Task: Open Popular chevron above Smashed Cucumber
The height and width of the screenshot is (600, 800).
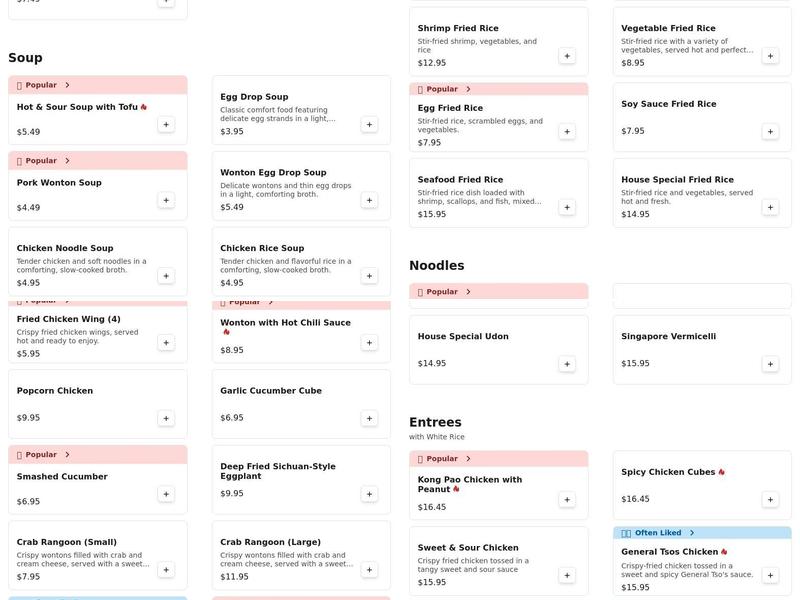Action: (67, 454)
